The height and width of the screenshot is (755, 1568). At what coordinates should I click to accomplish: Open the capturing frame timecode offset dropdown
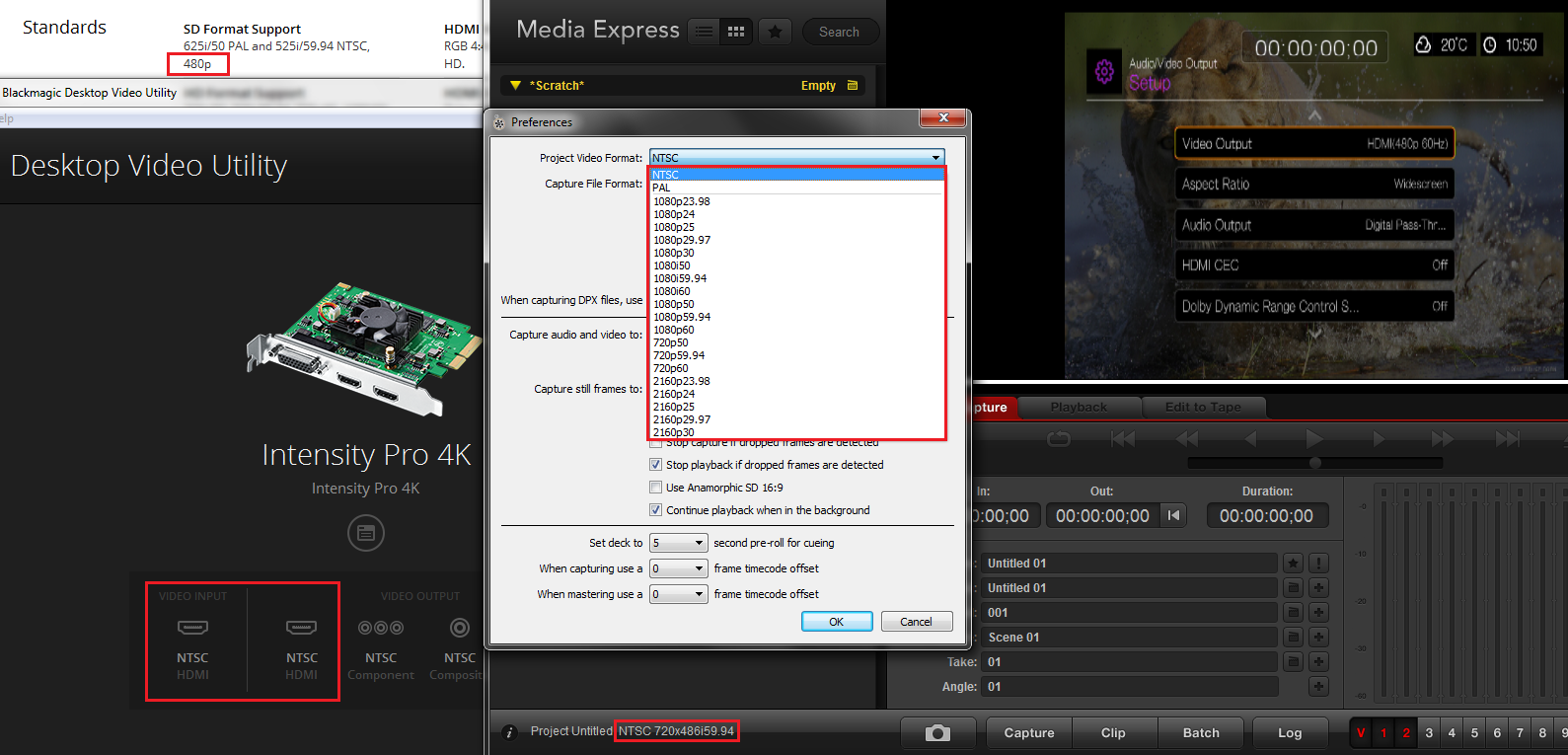click(x=679, y=568)
